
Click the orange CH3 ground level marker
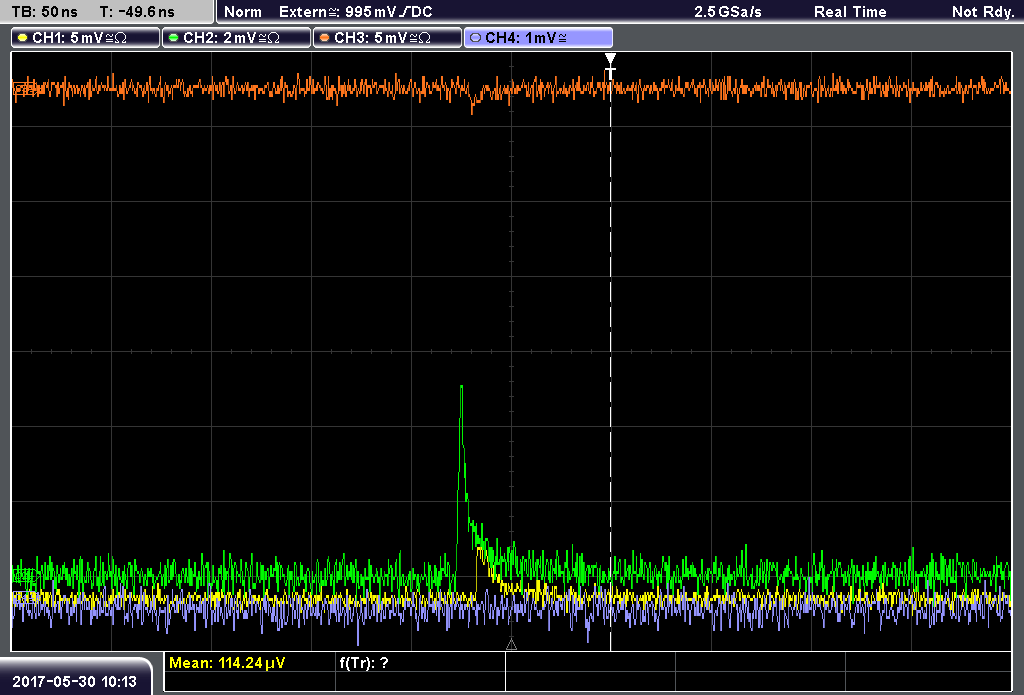click(24, 88)
